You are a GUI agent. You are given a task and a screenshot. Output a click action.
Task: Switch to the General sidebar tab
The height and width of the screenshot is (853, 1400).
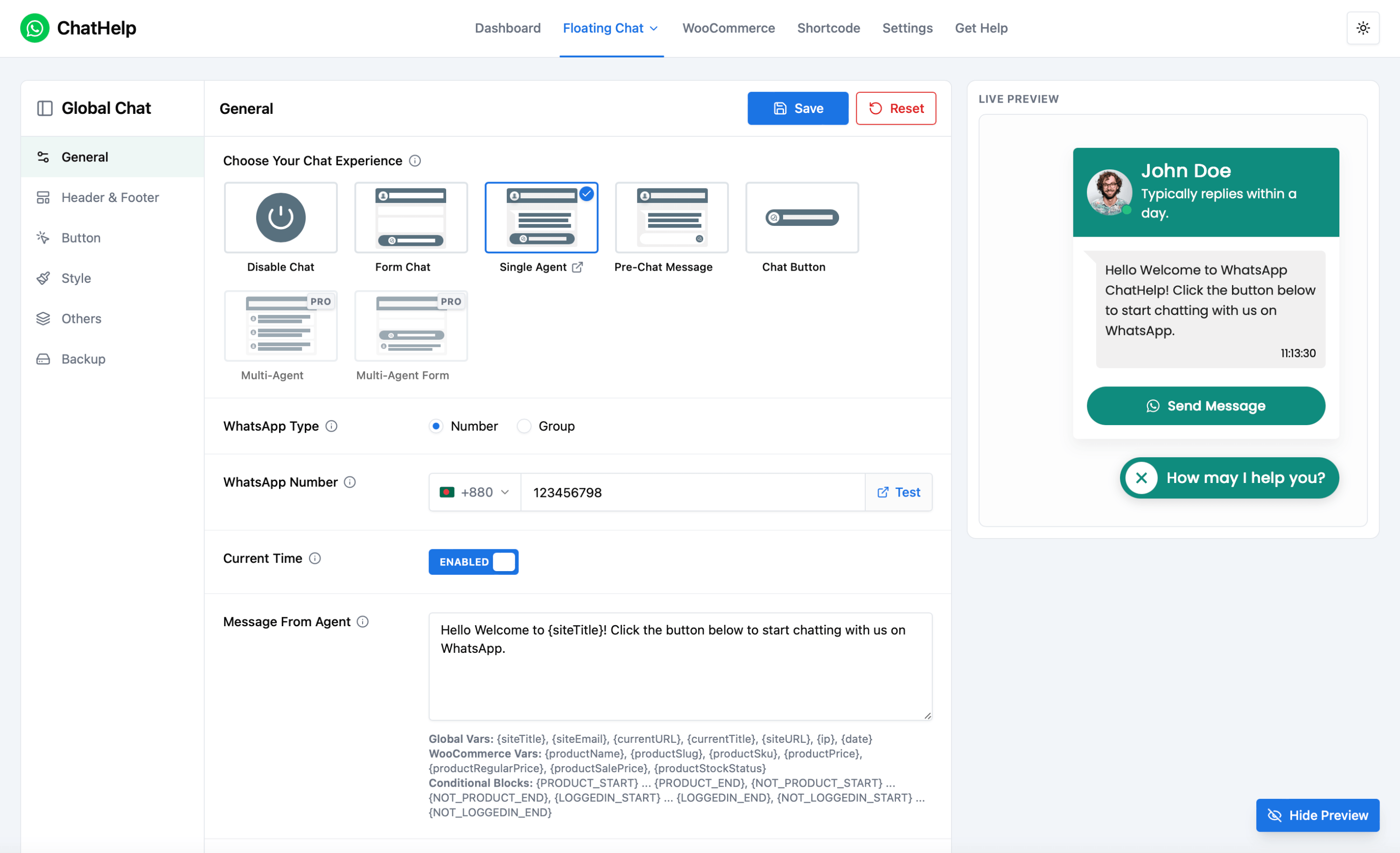click(112, 157)
